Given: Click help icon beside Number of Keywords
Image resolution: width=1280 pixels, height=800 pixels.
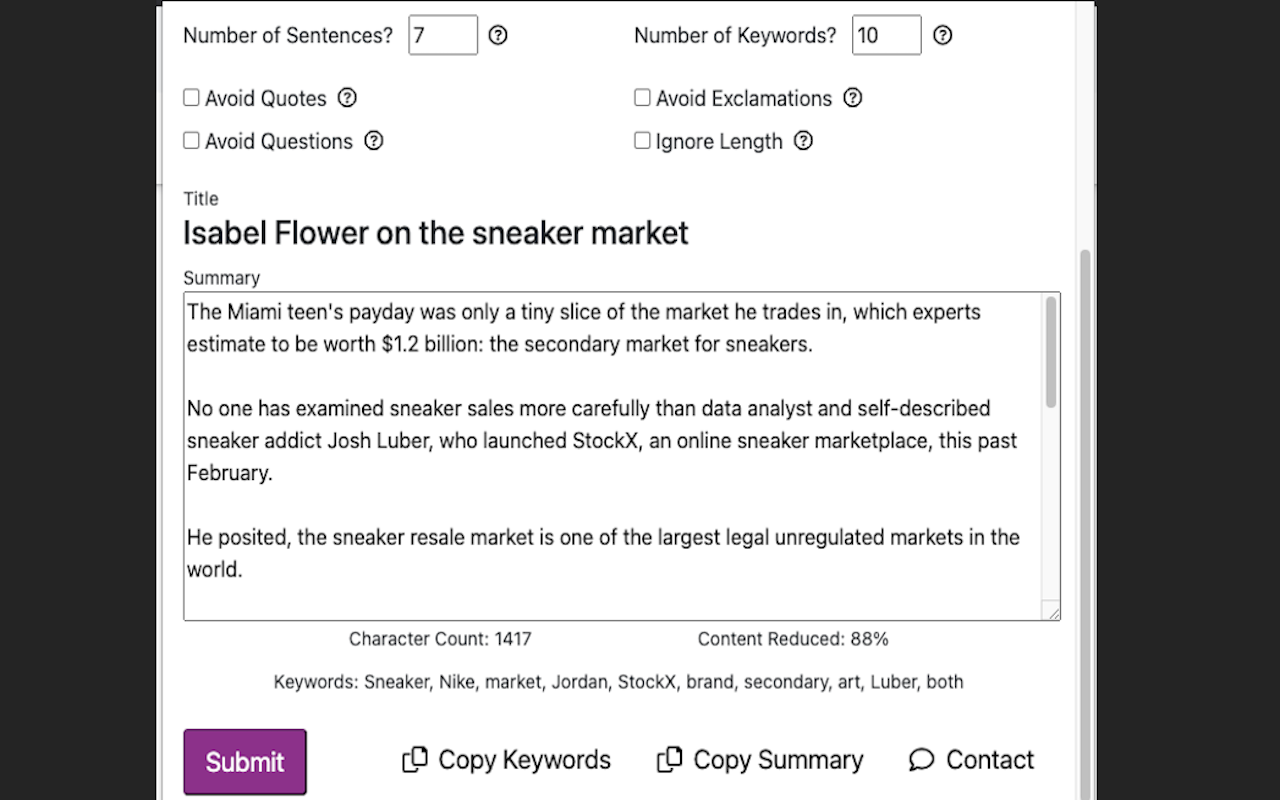Looking at the screenshot, I should point(942,35).
